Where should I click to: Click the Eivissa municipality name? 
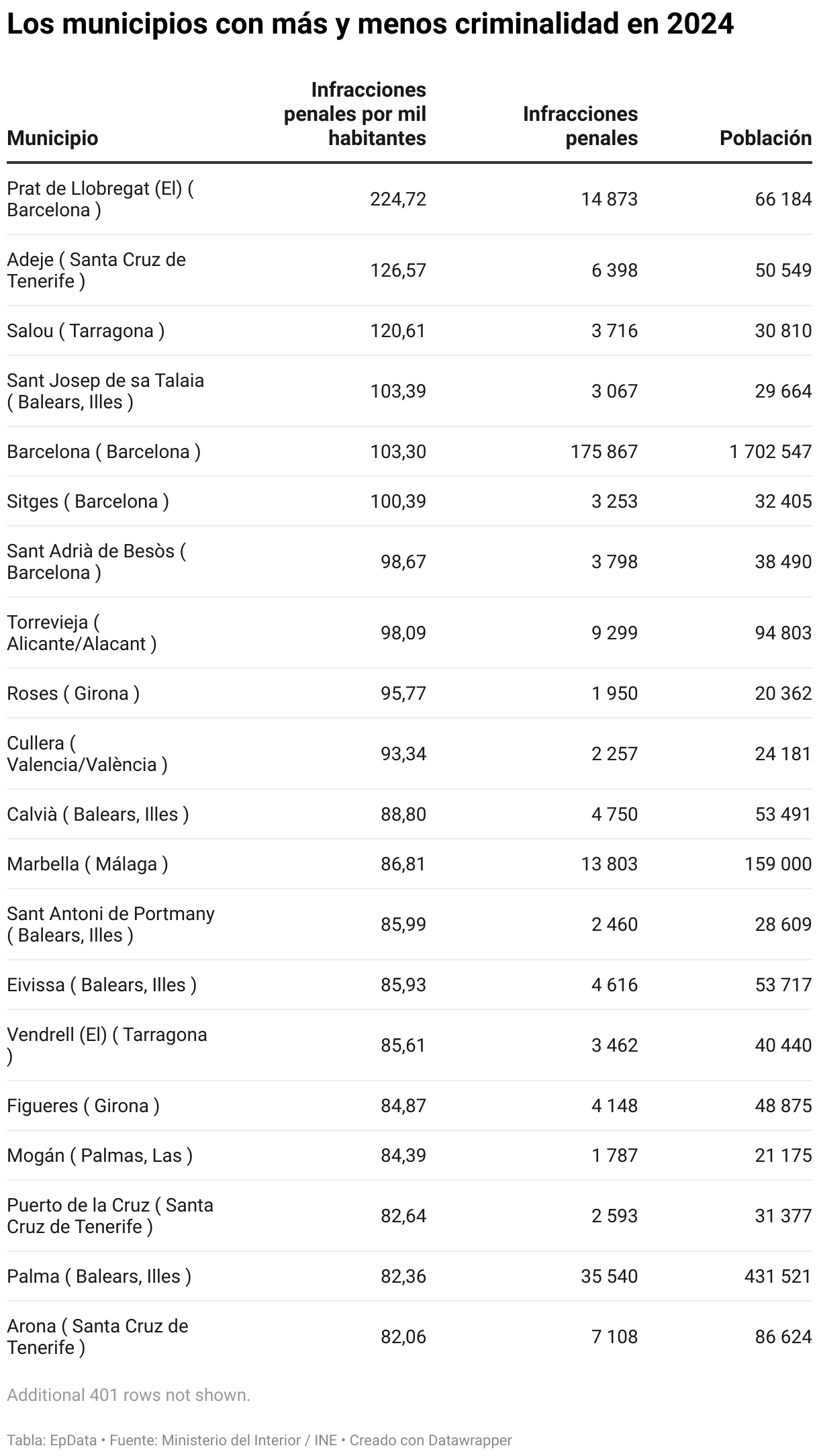[x=101, y=985]
